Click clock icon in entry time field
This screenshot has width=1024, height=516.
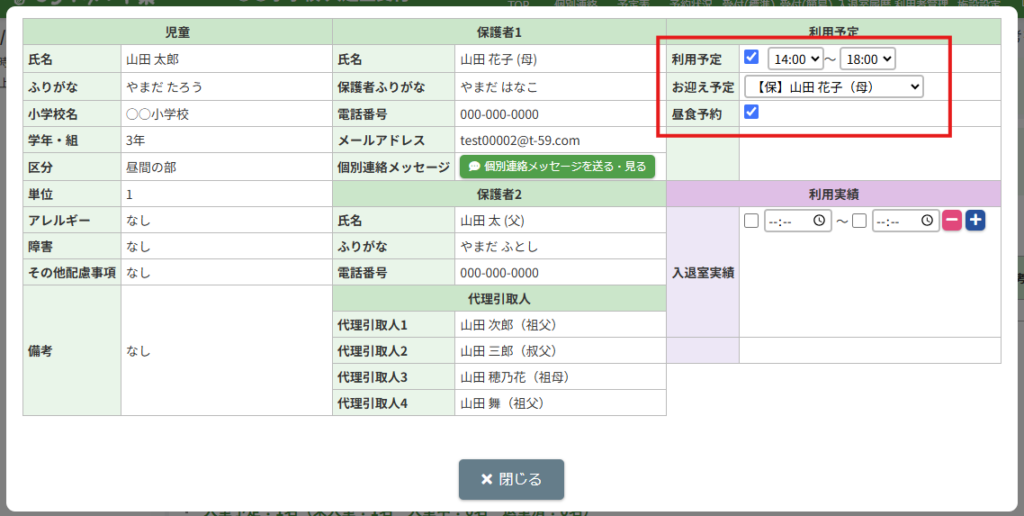(819, 221)
